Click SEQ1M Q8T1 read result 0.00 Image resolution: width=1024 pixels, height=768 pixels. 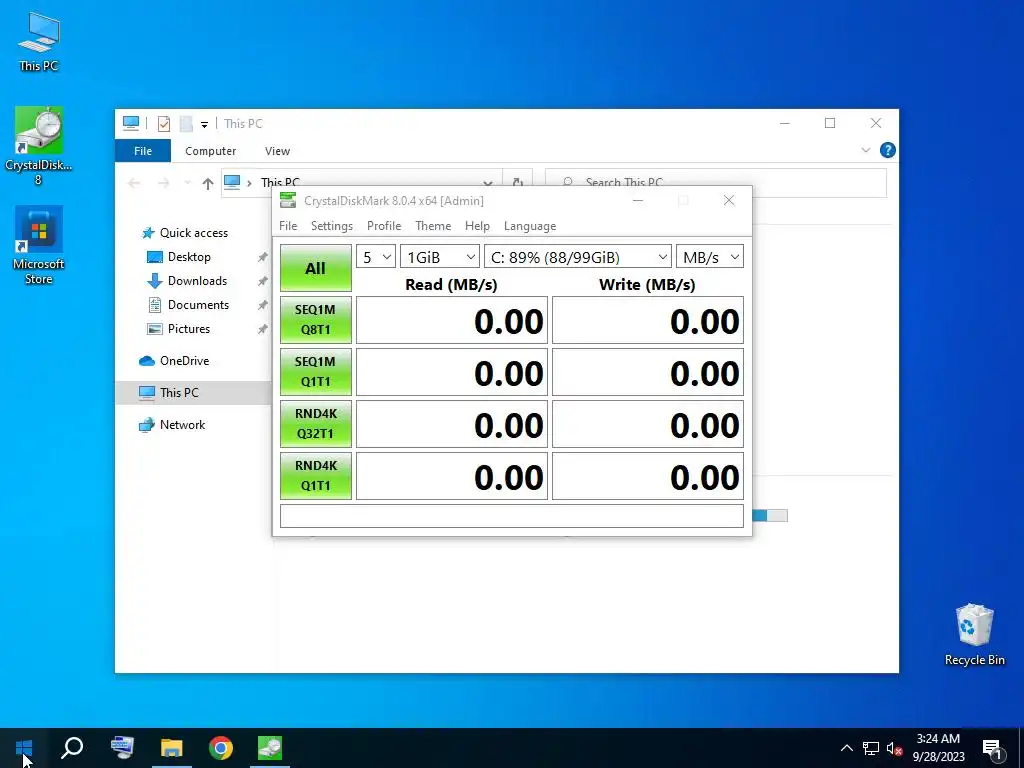(x=452, y=320)
